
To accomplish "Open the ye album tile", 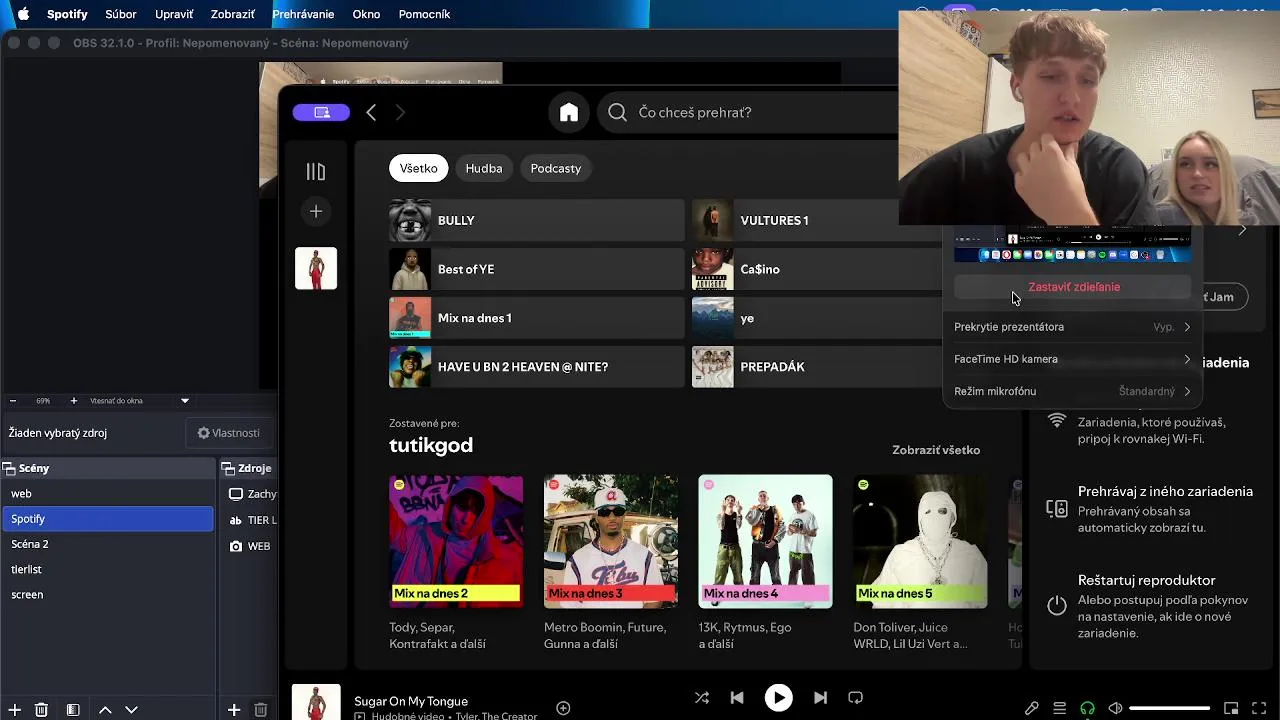I will click(818, 318).
